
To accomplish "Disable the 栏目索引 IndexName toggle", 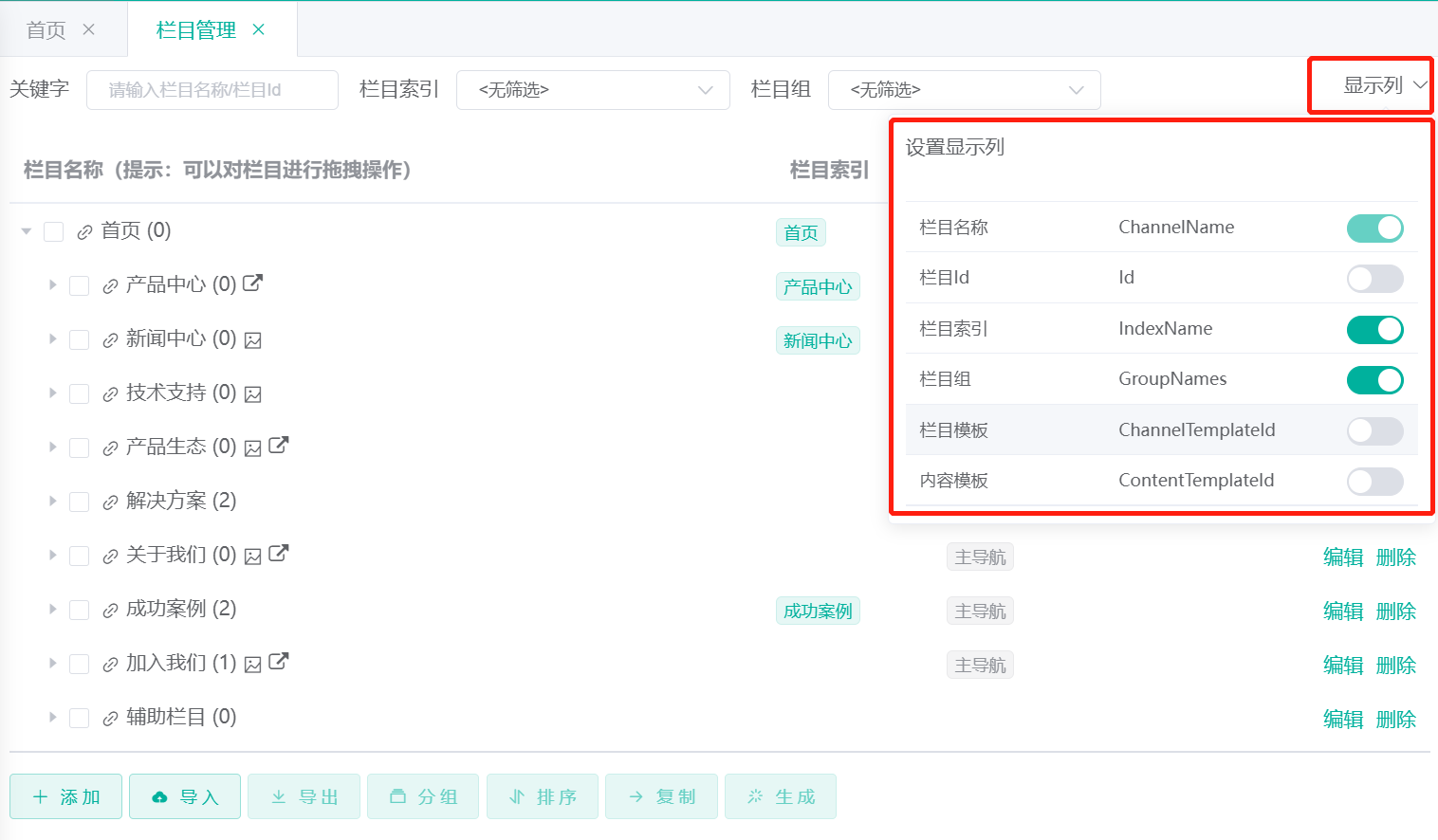I will (1374, 329).
